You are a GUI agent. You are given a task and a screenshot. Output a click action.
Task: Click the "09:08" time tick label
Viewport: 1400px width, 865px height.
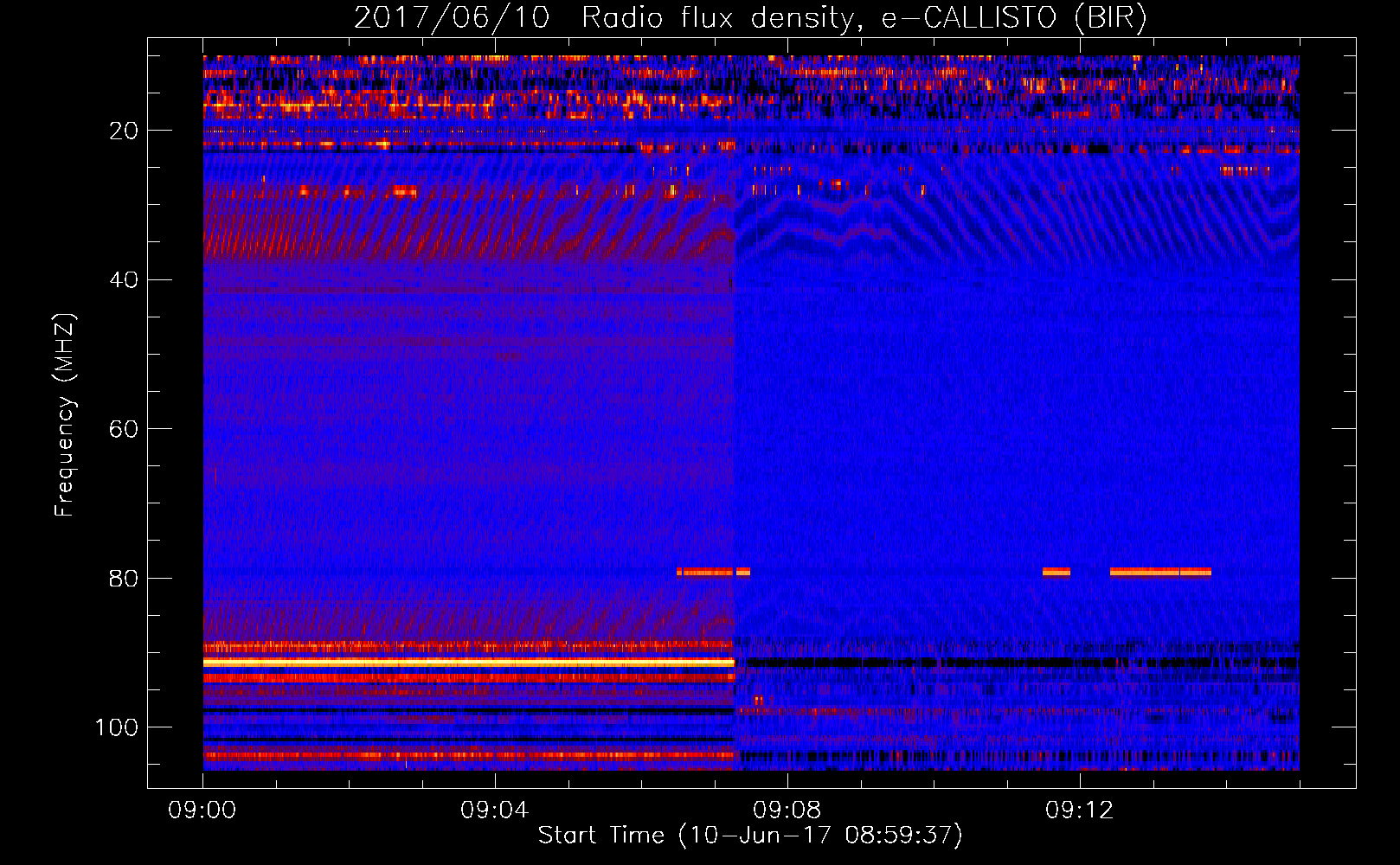point(787,811)
